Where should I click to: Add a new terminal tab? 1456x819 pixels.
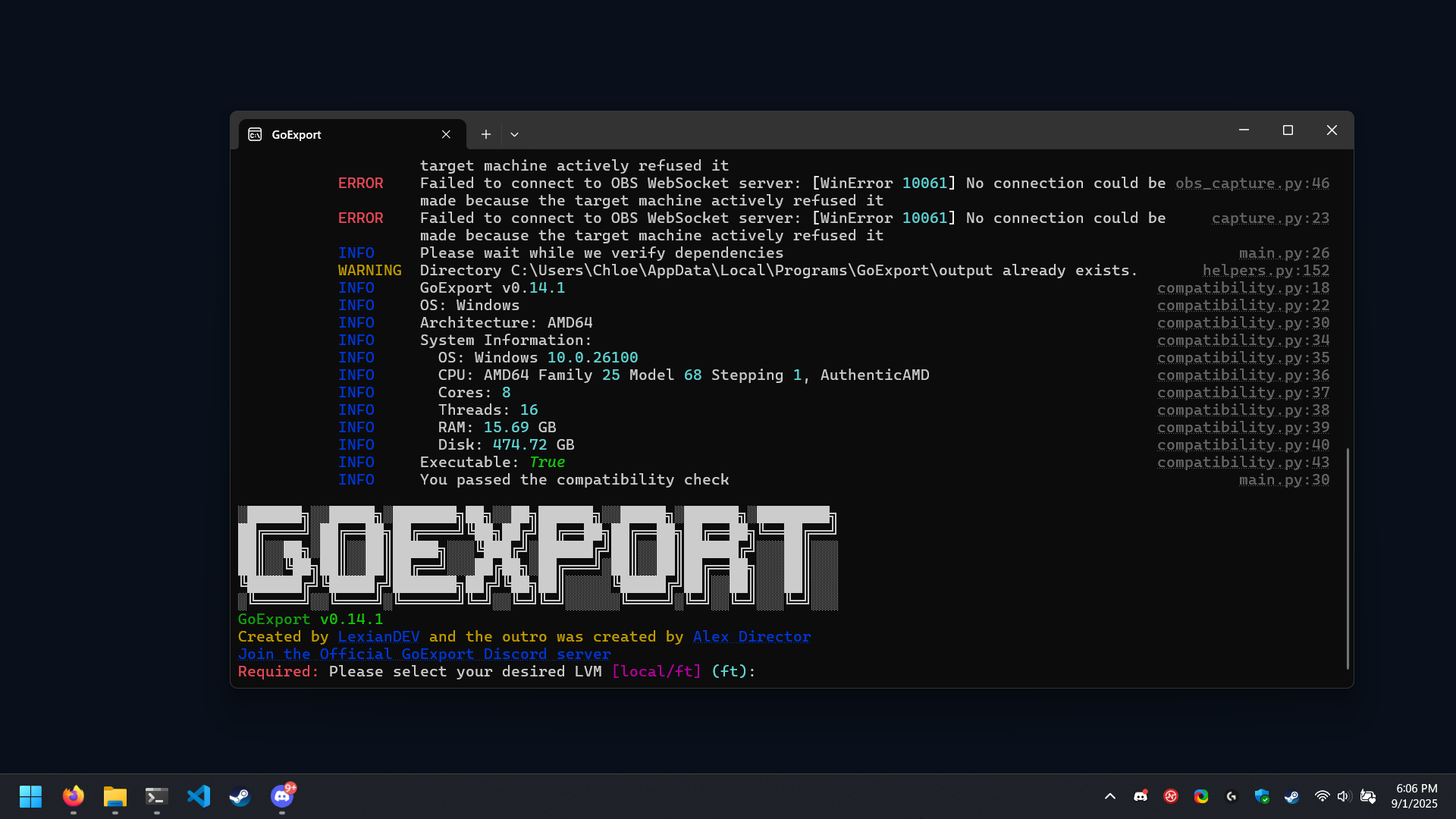click(x=486, y=134)
